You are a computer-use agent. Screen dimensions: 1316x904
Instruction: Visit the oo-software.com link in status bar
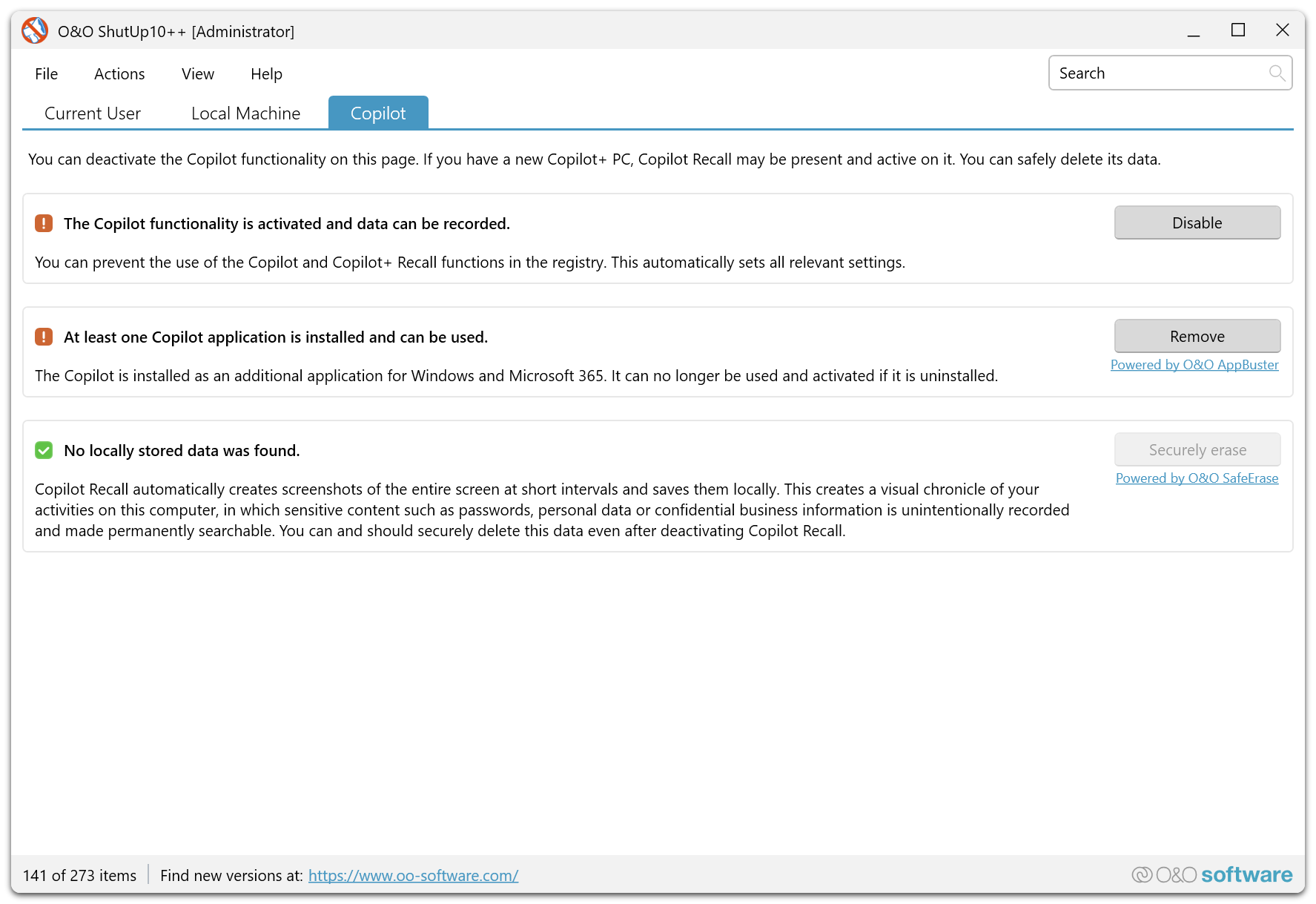click(413, 875)
